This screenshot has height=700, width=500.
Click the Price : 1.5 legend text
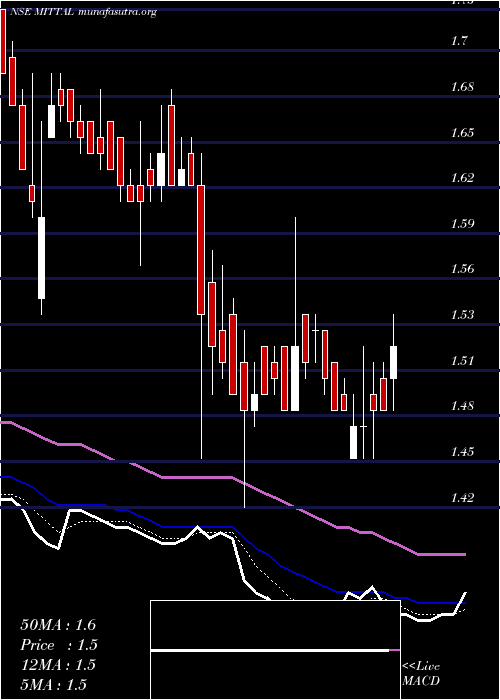click(x=59, y=645)
